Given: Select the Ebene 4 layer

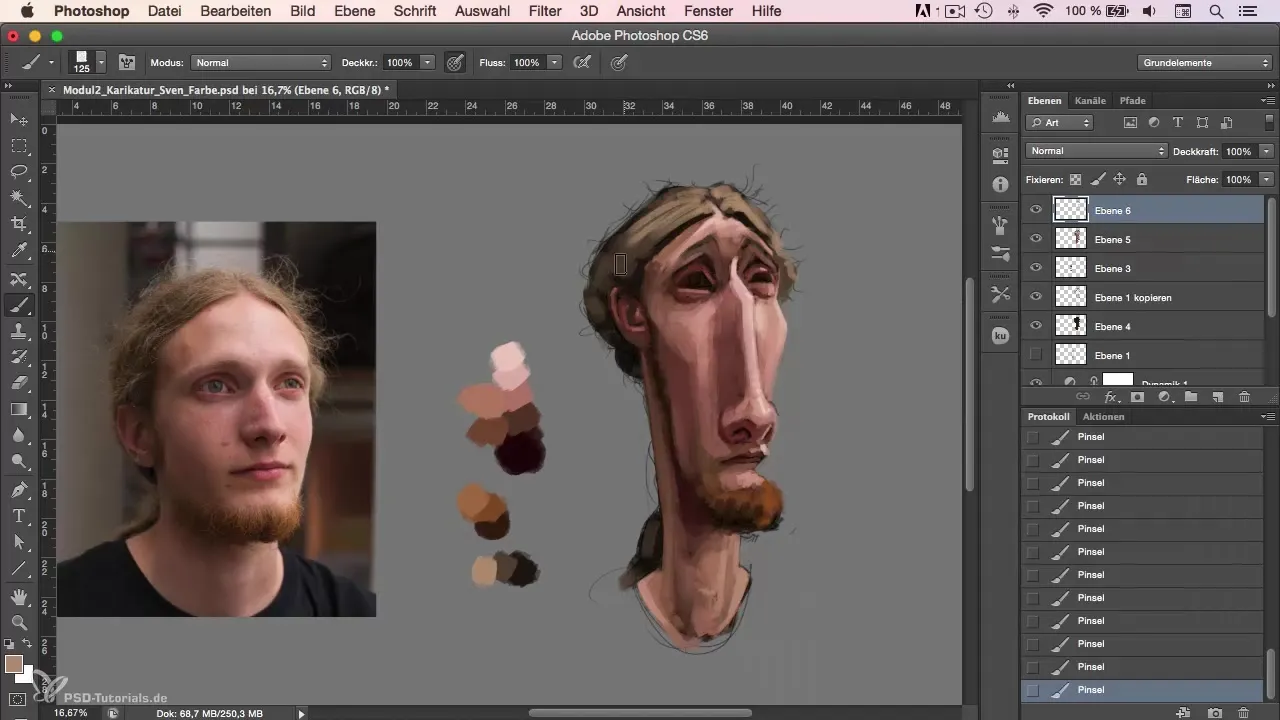Looking at the screenshot, I should point(1143,326).
